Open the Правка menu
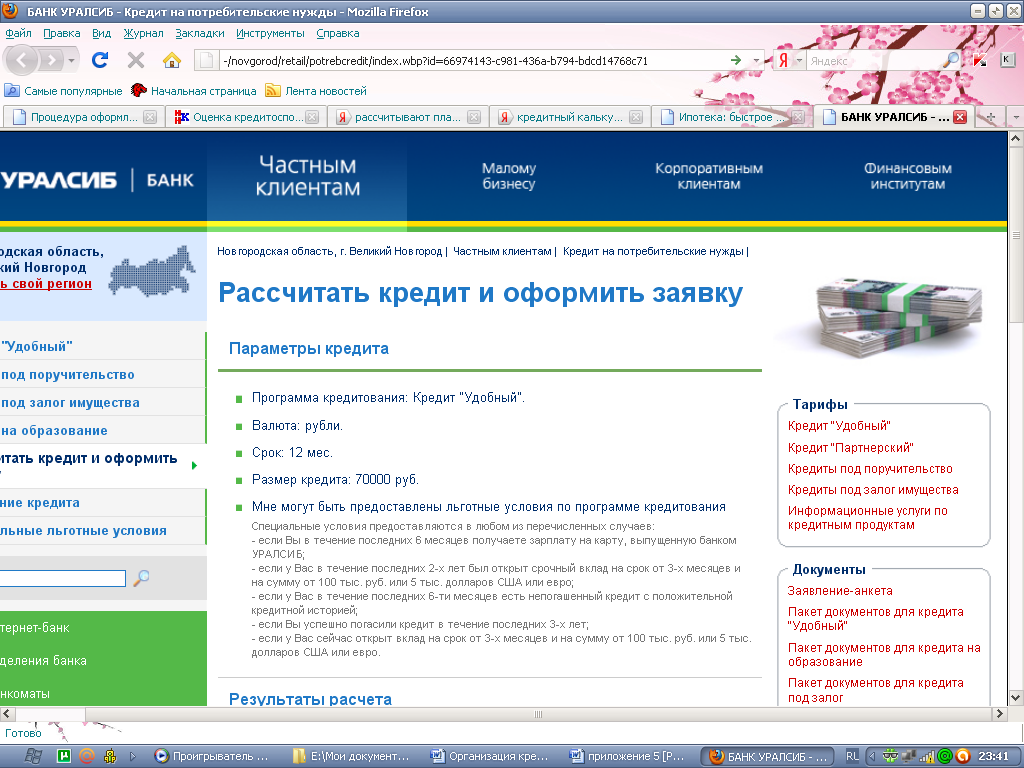The image size is (1024, 768). point(61,33)
